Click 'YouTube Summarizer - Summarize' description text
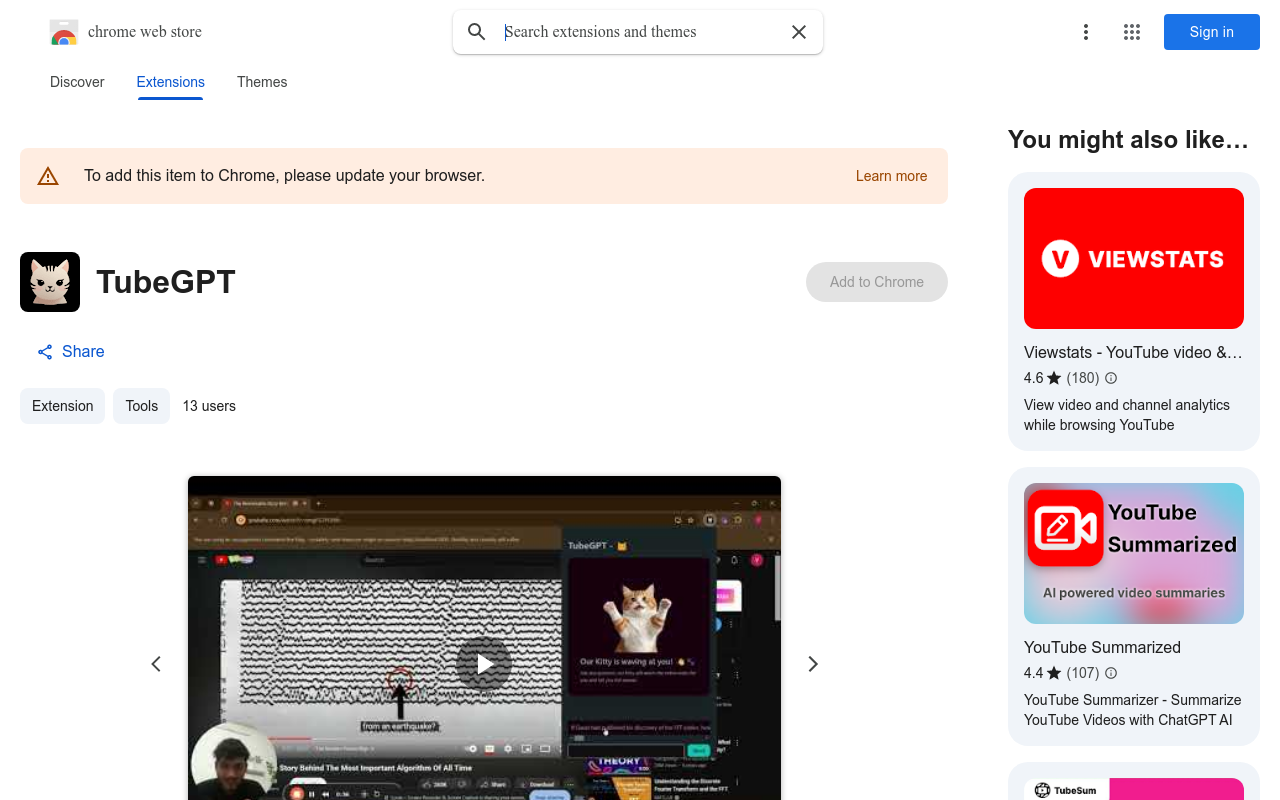This screenshot has height=800, width=1280. click(1133, 710)
